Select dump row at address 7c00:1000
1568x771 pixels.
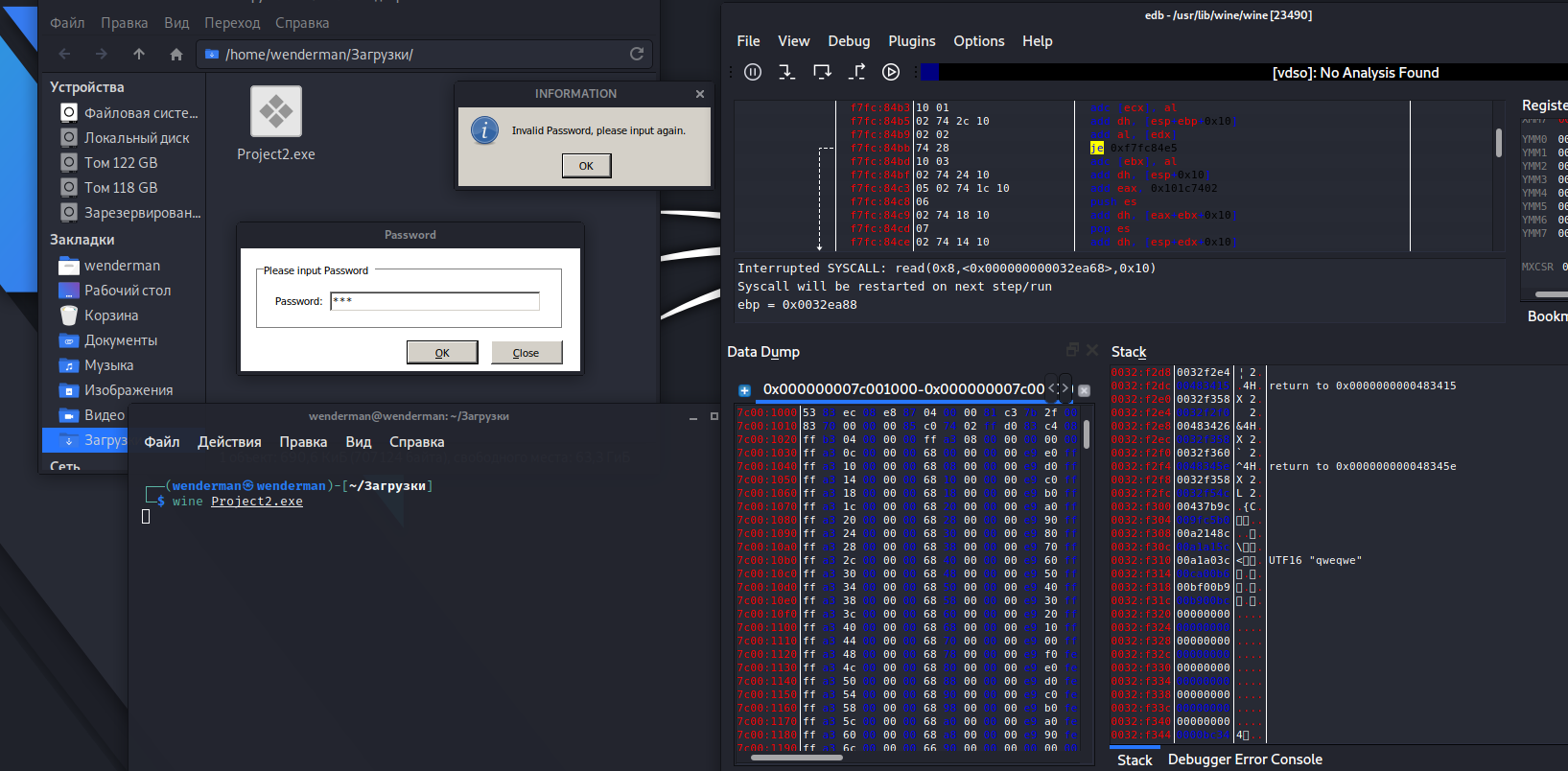pos(907,412)
